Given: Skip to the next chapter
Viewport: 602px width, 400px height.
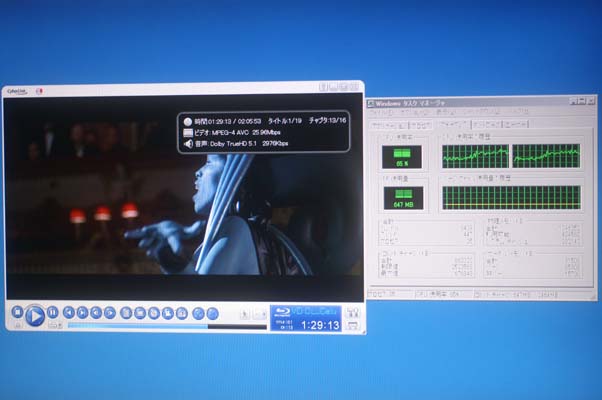Looking at the screenshot, I should point(83,313).
